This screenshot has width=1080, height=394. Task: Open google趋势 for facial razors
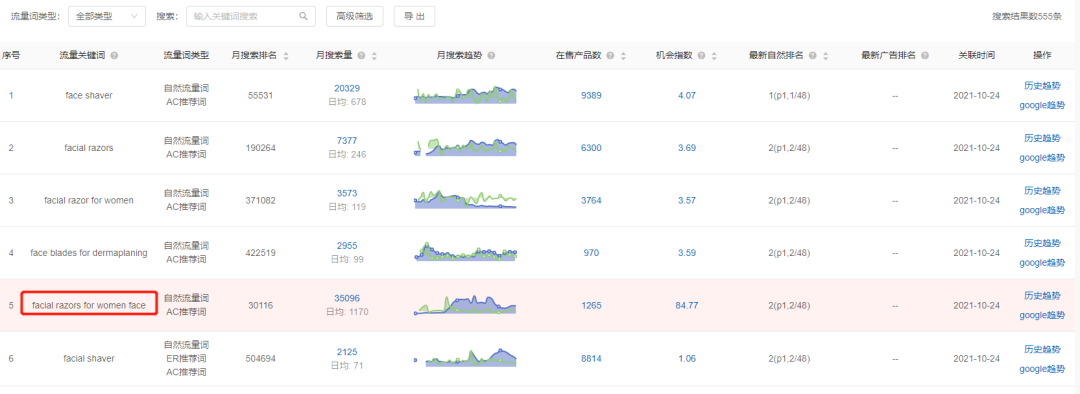click(x=1042, y=158)
